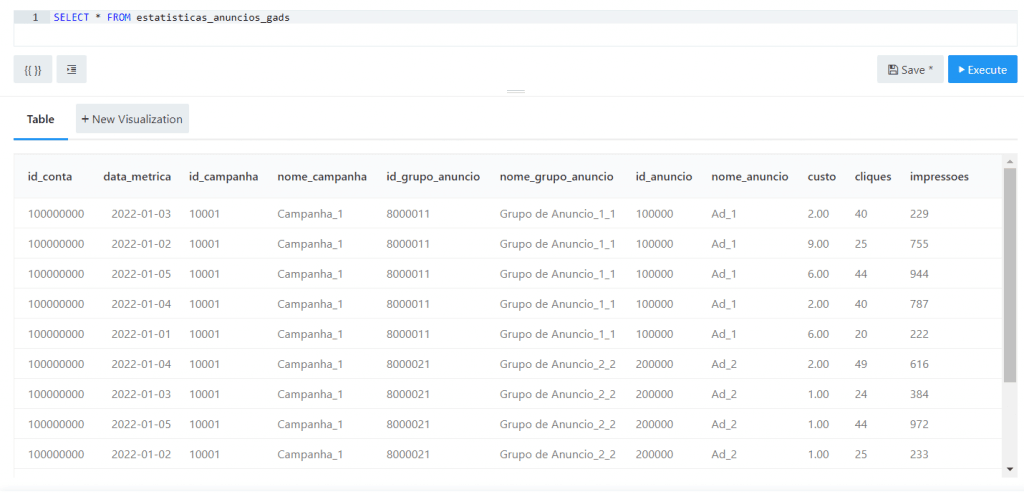Sort by the data_metrica column header

(x=137, y=177)
